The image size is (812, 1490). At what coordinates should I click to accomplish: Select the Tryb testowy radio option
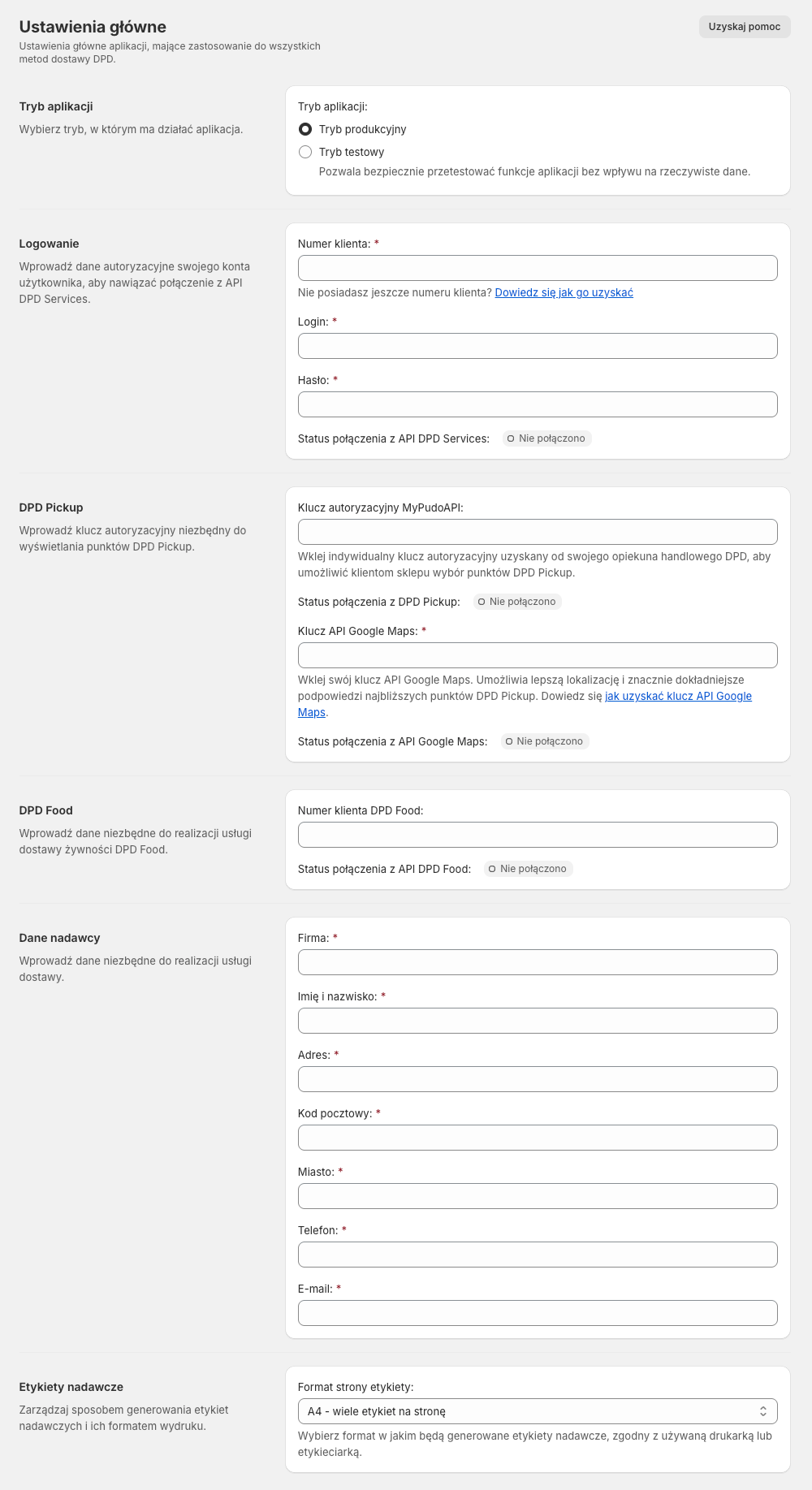tap(305, 152)
